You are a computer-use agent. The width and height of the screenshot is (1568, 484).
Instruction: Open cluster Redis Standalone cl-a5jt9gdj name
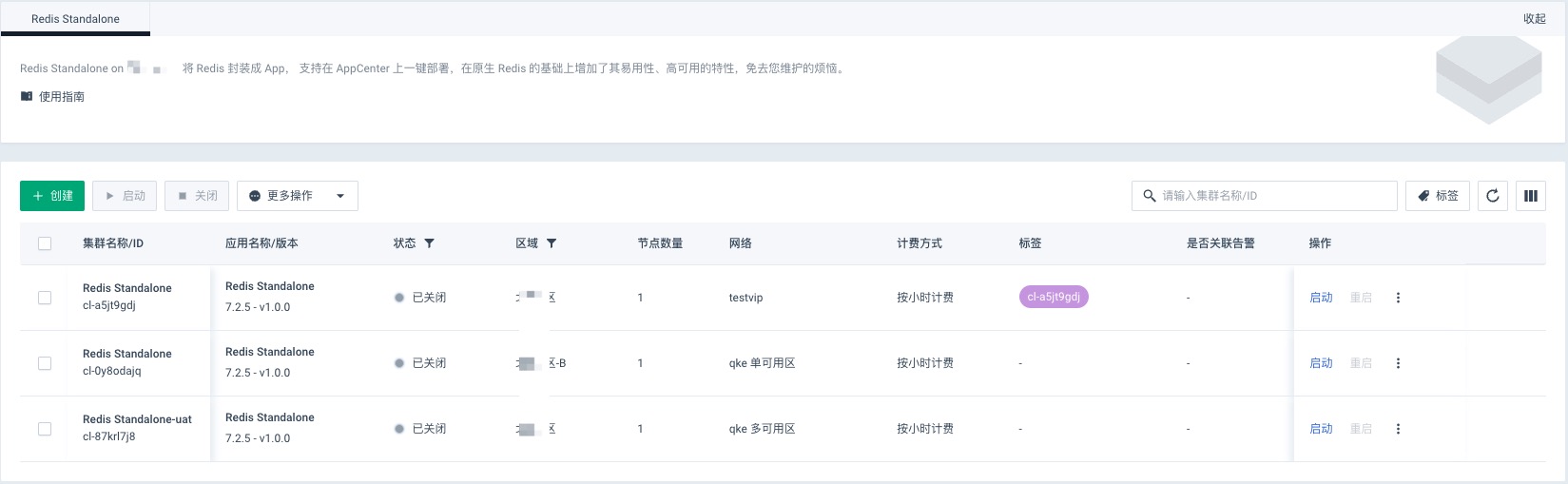[127, 288]
